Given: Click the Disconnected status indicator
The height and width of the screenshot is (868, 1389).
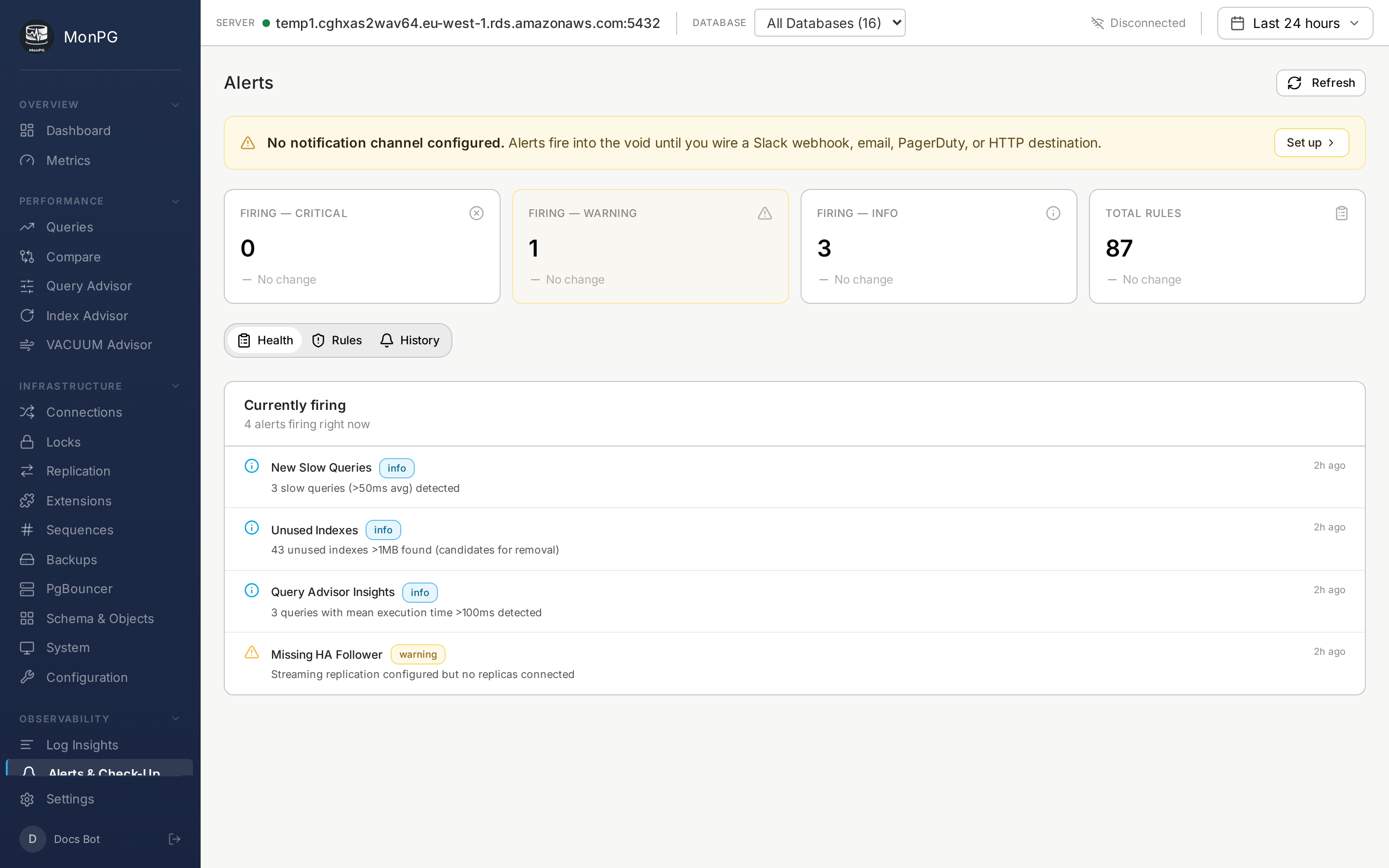Looking at the screenshot, I should point(1138,23).
